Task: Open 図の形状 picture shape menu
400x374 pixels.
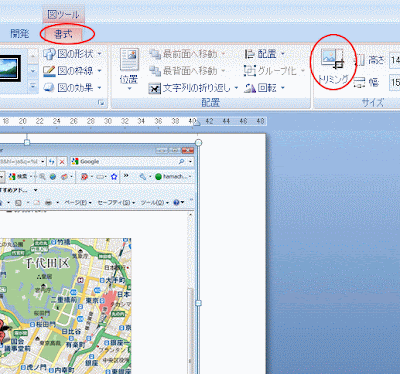Action: tap(72, 54)
